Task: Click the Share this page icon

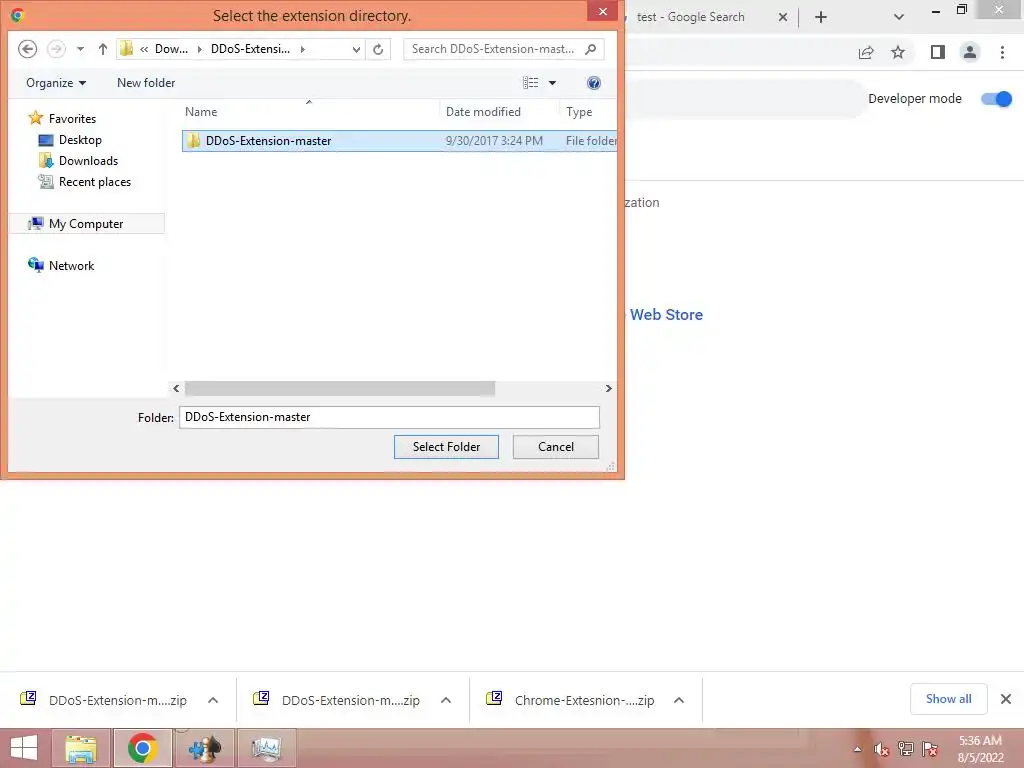Action: pos(866,53)
